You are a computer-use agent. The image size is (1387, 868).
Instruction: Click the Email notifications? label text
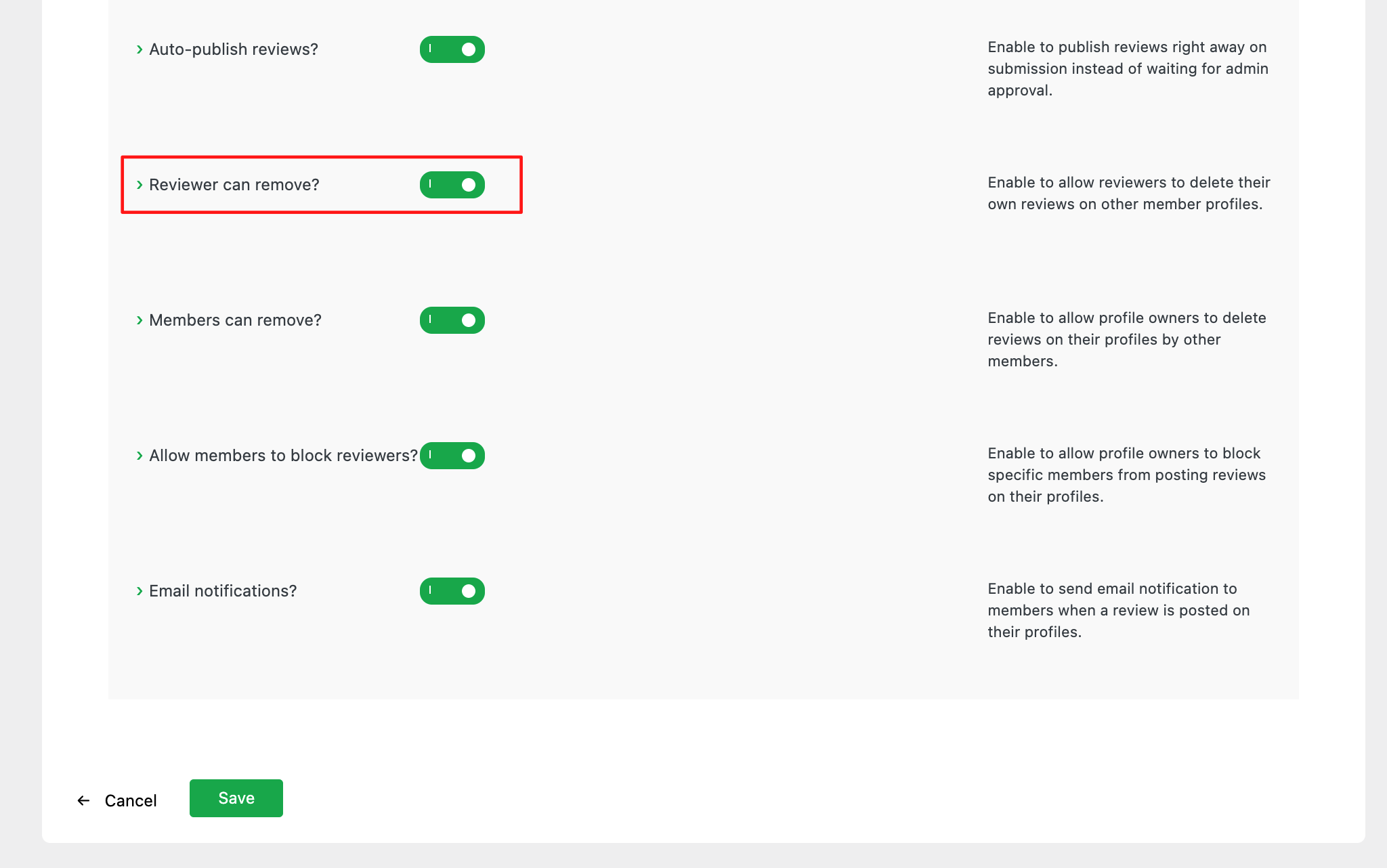click(223, 591)
